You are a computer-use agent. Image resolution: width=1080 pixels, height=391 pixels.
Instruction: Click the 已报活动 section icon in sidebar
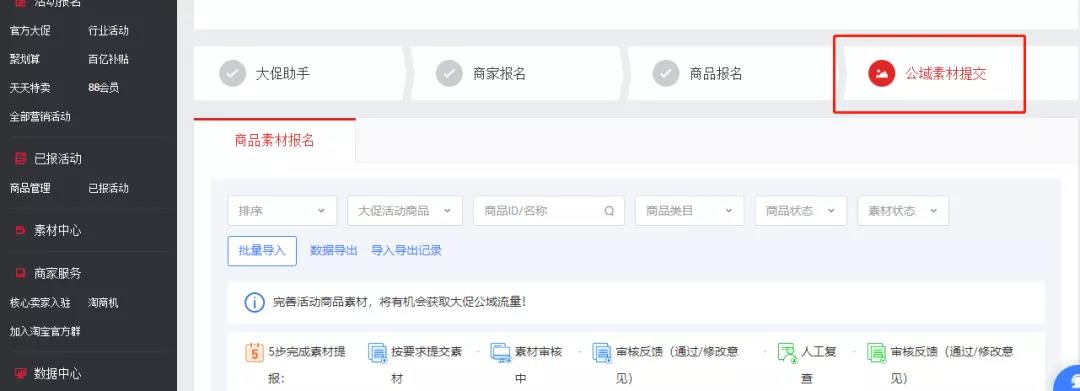[x=21, y=159]
